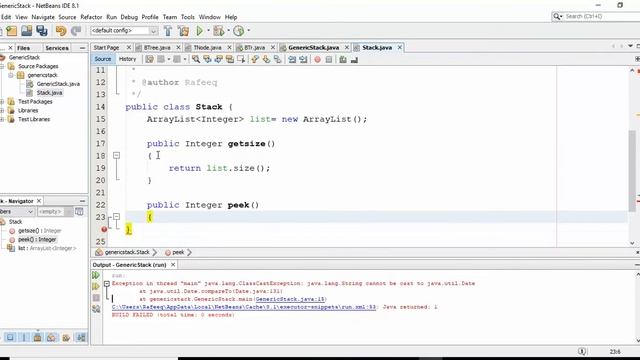Image resolution: width=640 pixels, height=360 pixels.
Task: Open the Tools menu
Action: coord(188,17)
